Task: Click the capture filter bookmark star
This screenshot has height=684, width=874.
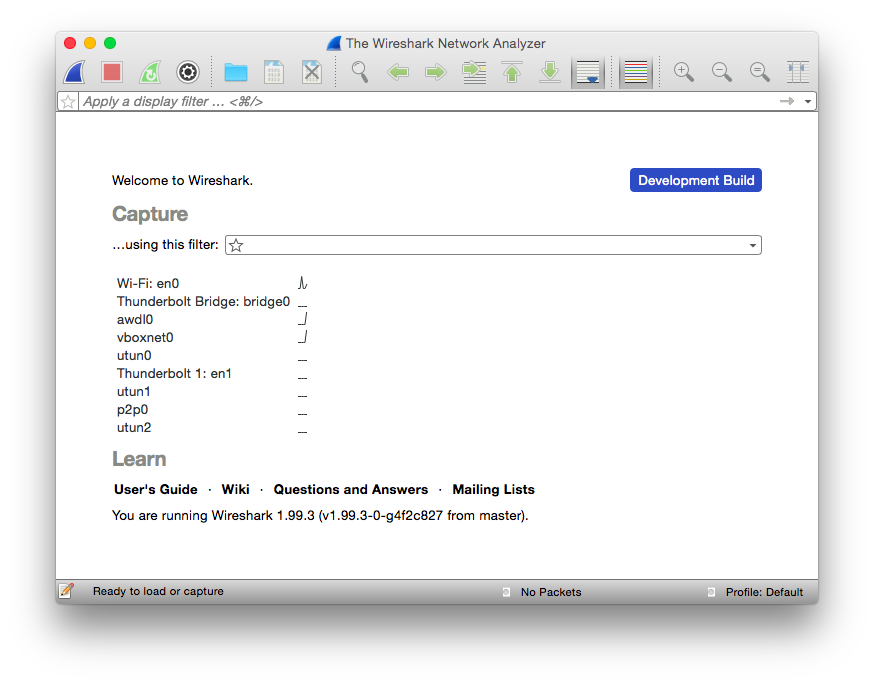Action: click(236, 245)
